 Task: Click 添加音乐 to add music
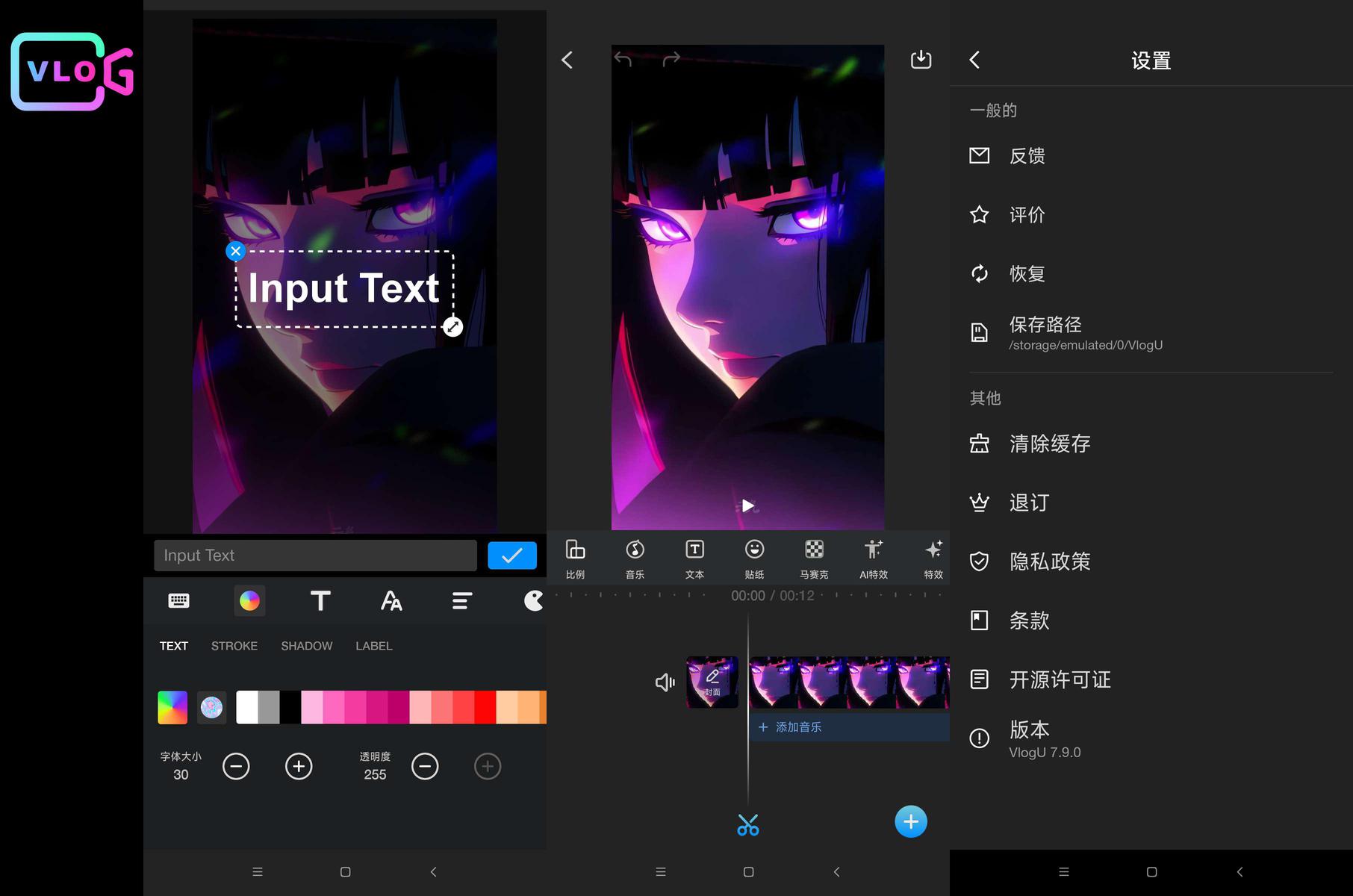point(849,727)
